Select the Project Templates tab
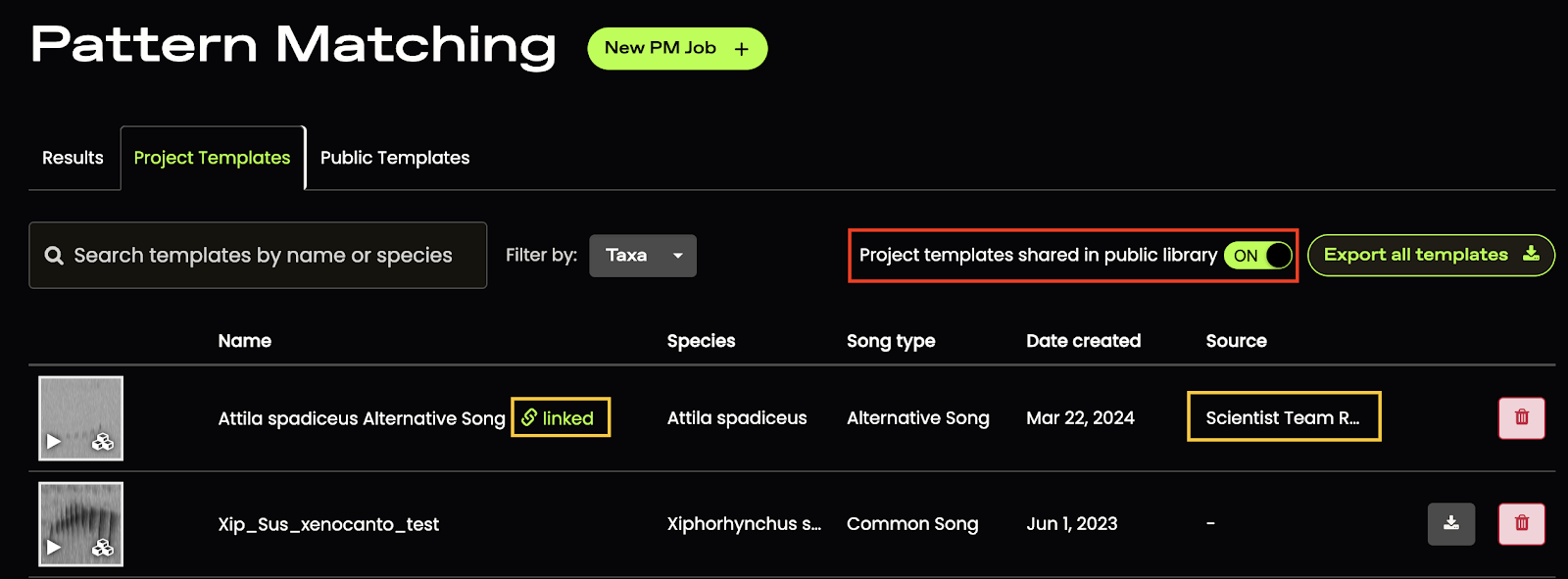 213,158
